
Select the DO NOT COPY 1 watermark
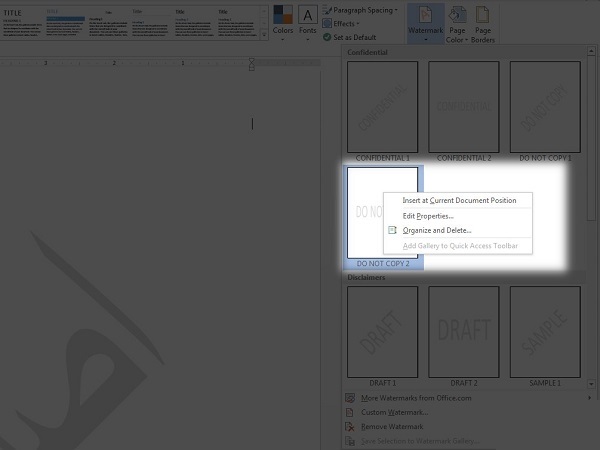click(x=545, y=107)
